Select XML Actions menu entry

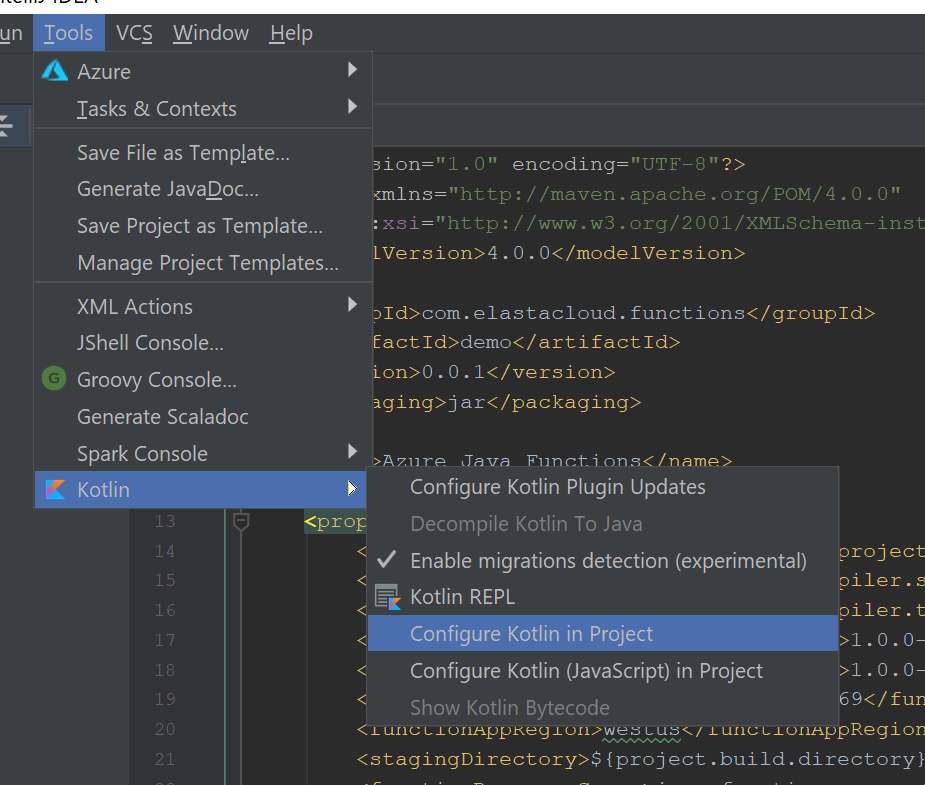pyautogui.click(x=204, y=307)
